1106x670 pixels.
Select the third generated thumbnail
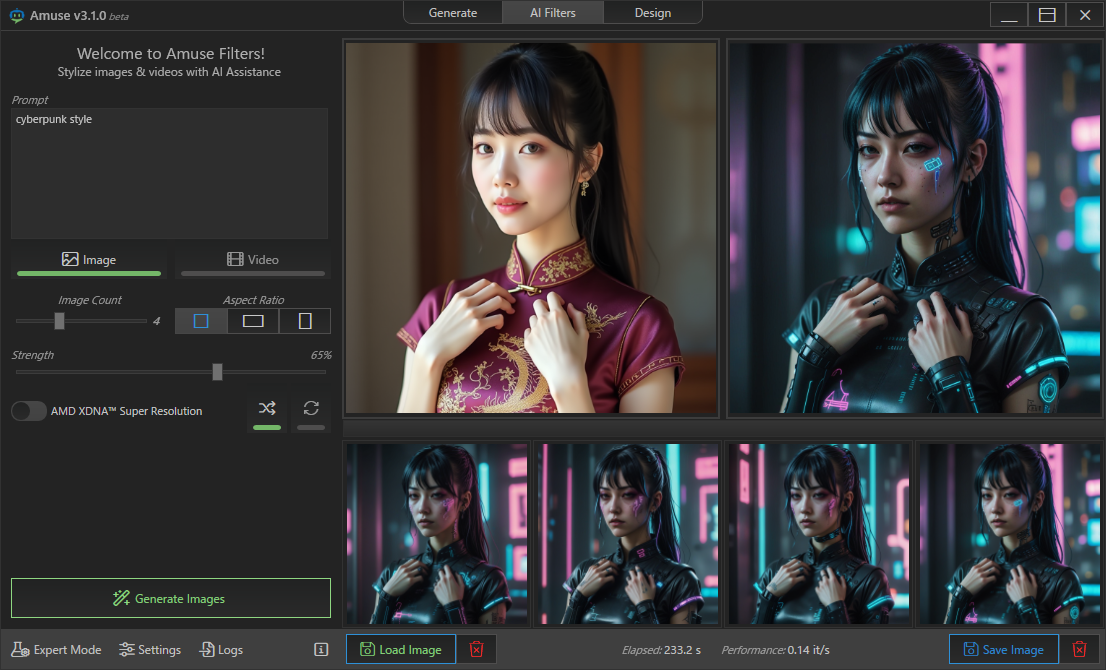818,534
